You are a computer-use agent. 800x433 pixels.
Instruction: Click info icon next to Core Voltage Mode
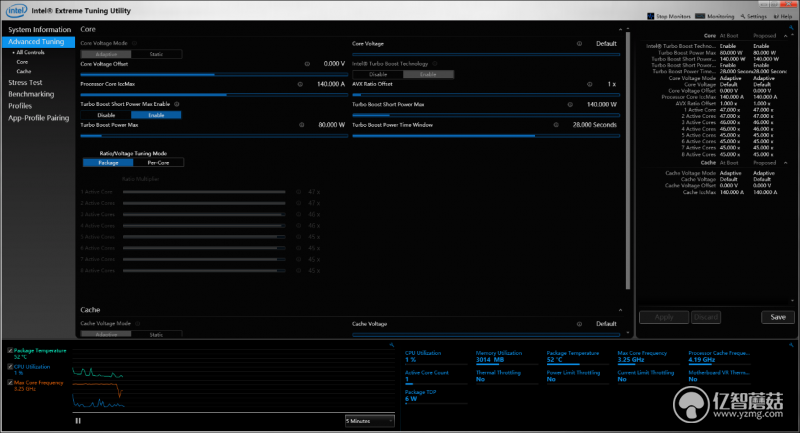(x=135, y=43)
